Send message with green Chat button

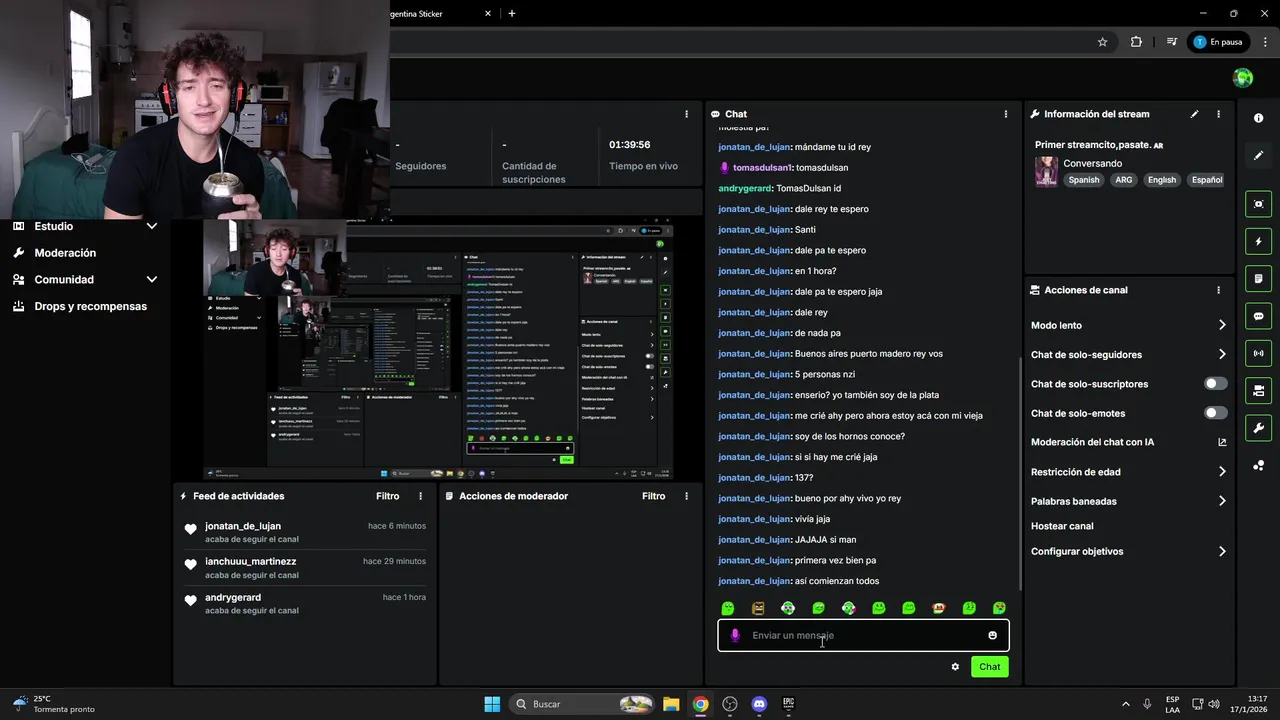pos(989,667)
